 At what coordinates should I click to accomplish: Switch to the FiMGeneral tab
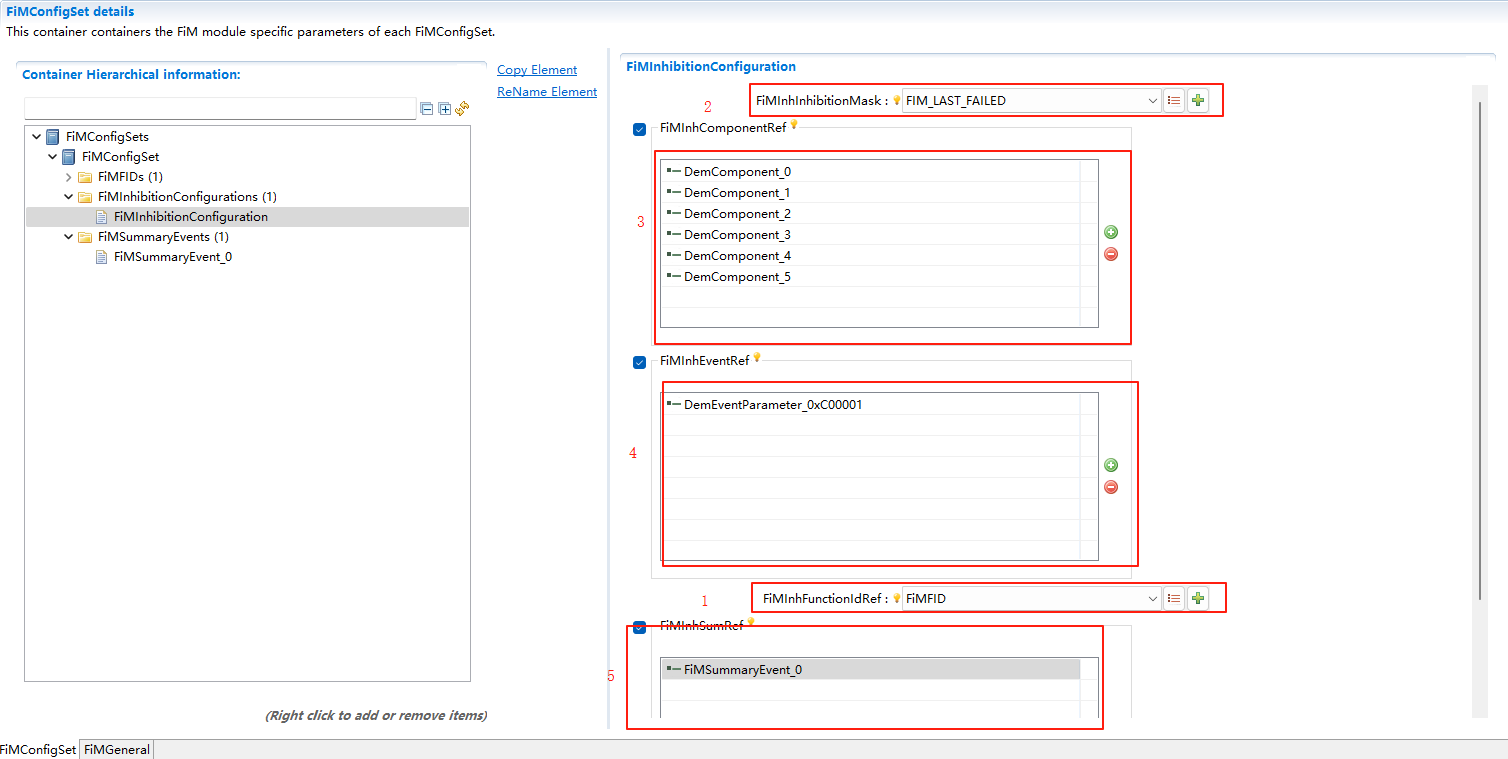pos(115,749)
